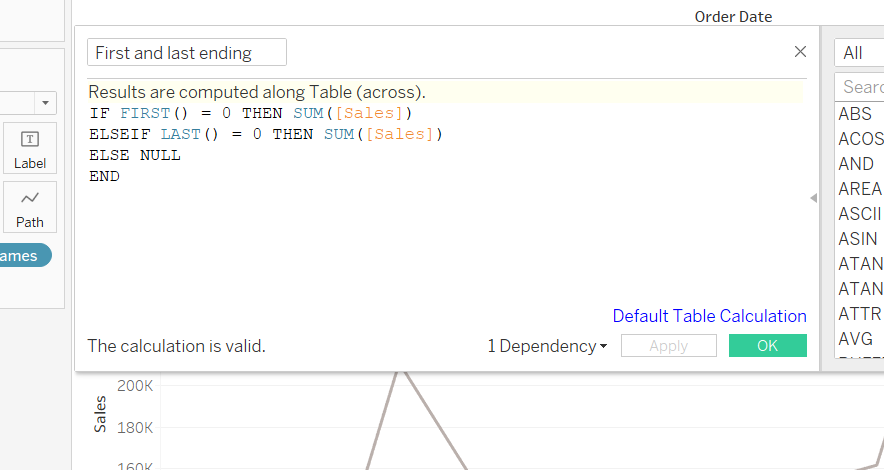
Task: Choose the AVG function entry
Action: tap(856, 339)
